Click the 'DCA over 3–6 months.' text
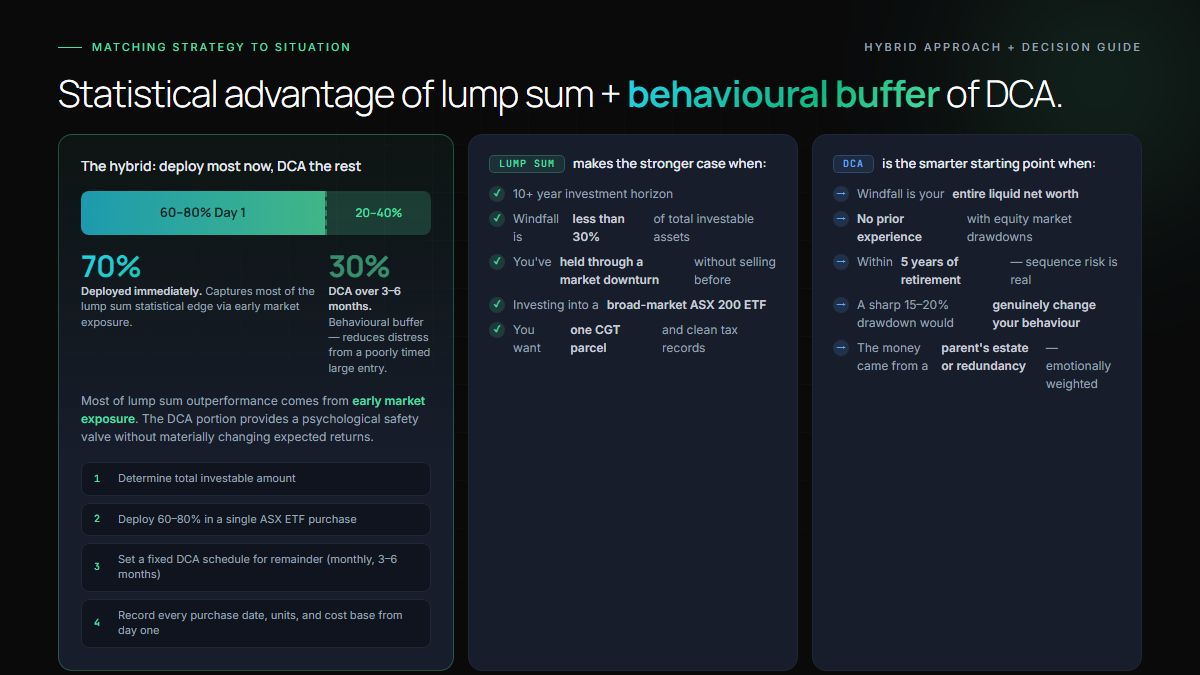This screenshot has width=1200, height=675. coord(364,299)
